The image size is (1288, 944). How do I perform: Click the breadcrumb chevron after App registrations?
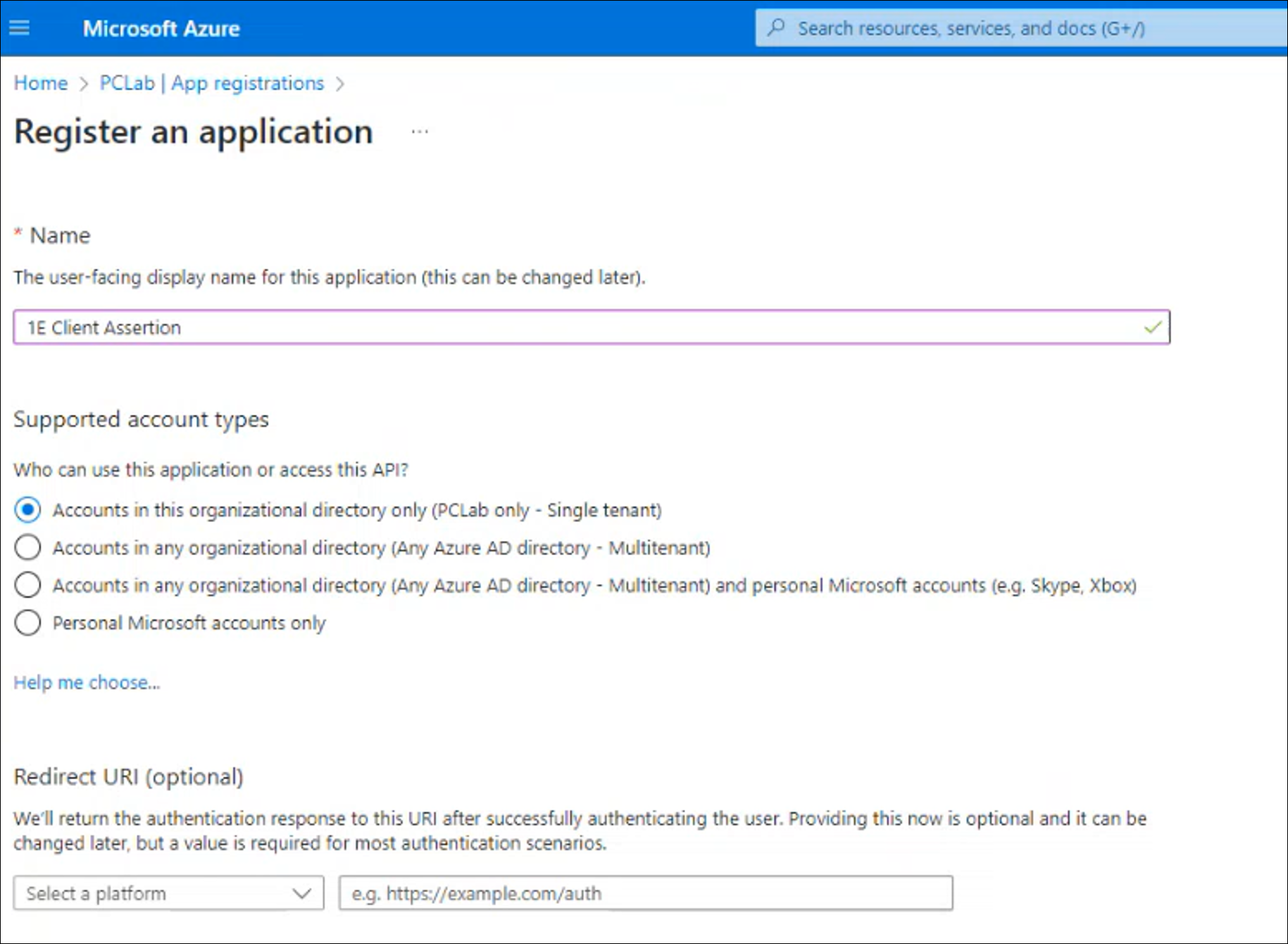pyautogui.click(x=340, y=84)
